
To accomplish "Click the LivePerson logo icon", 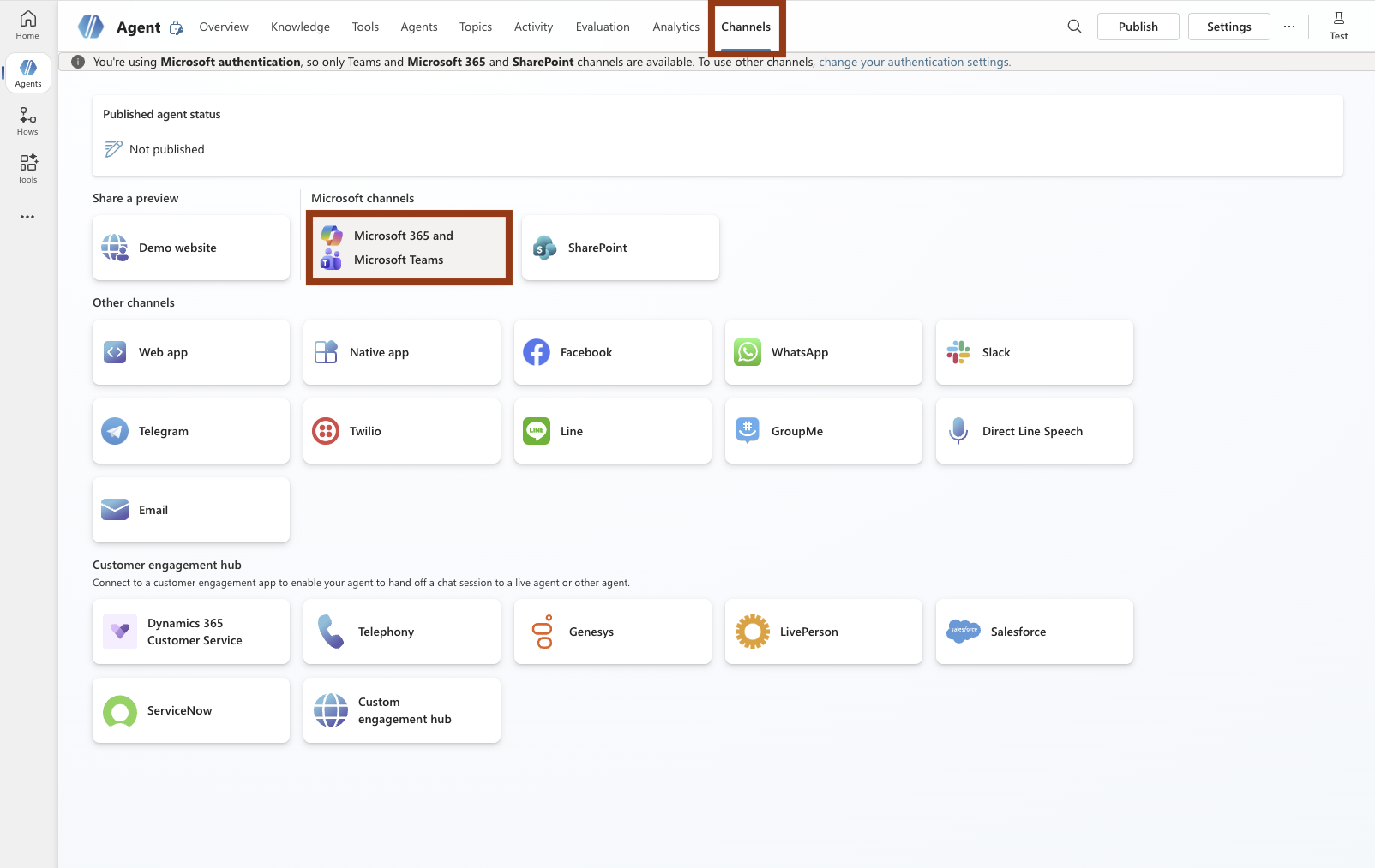I will (753, 632).
